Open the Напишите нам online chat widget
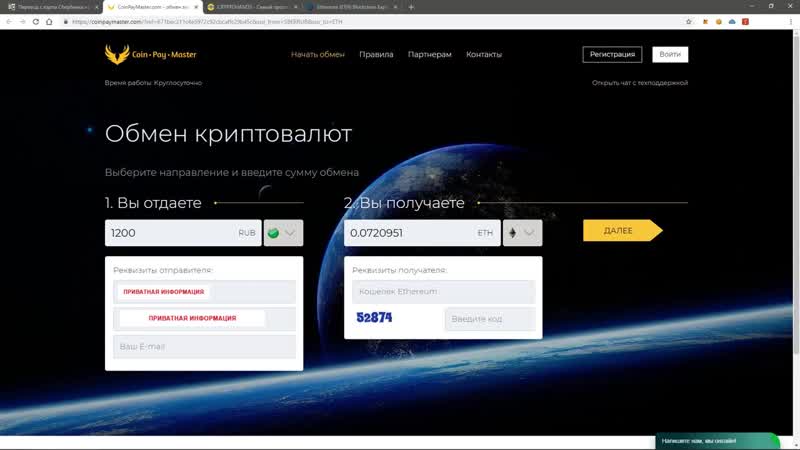Viewport: 800px width, 450px height. (717, 441)
